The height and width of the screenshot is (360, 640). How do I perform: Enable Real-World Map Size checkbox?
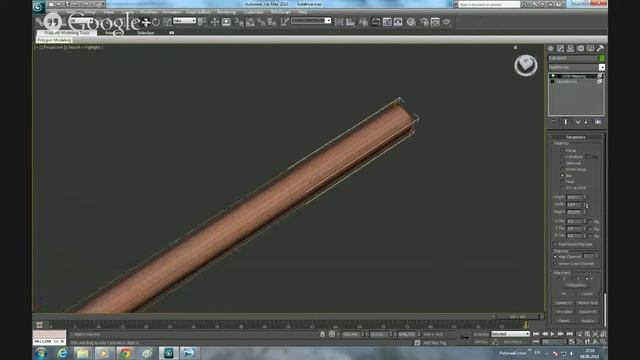(x=556, y=244)
